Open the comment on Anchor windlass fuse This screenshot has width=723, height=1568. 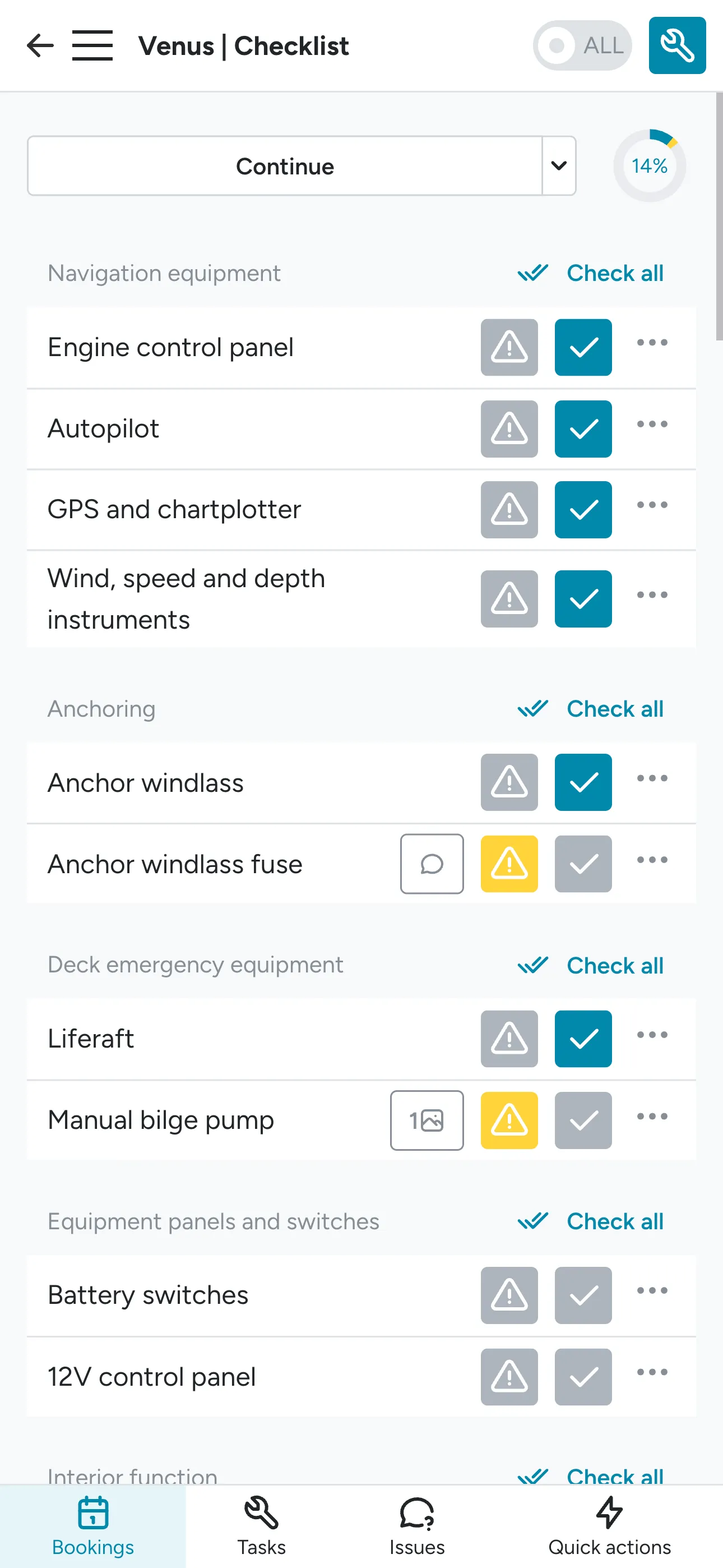click(432, 864)
